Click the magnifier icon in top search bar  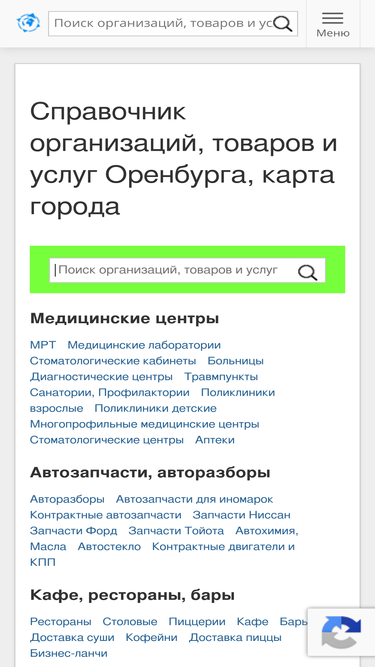point(282,23)
